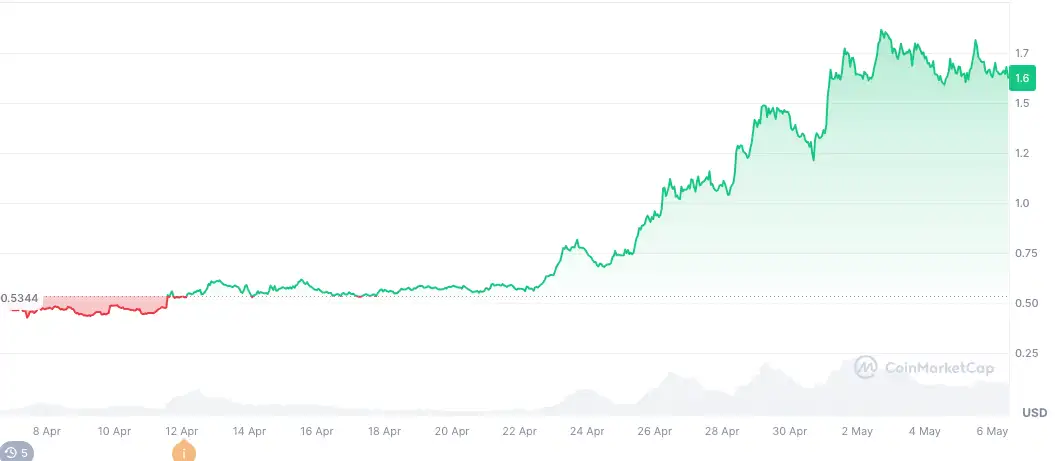Click the 1.7 price axis label

click(1022, 53)
